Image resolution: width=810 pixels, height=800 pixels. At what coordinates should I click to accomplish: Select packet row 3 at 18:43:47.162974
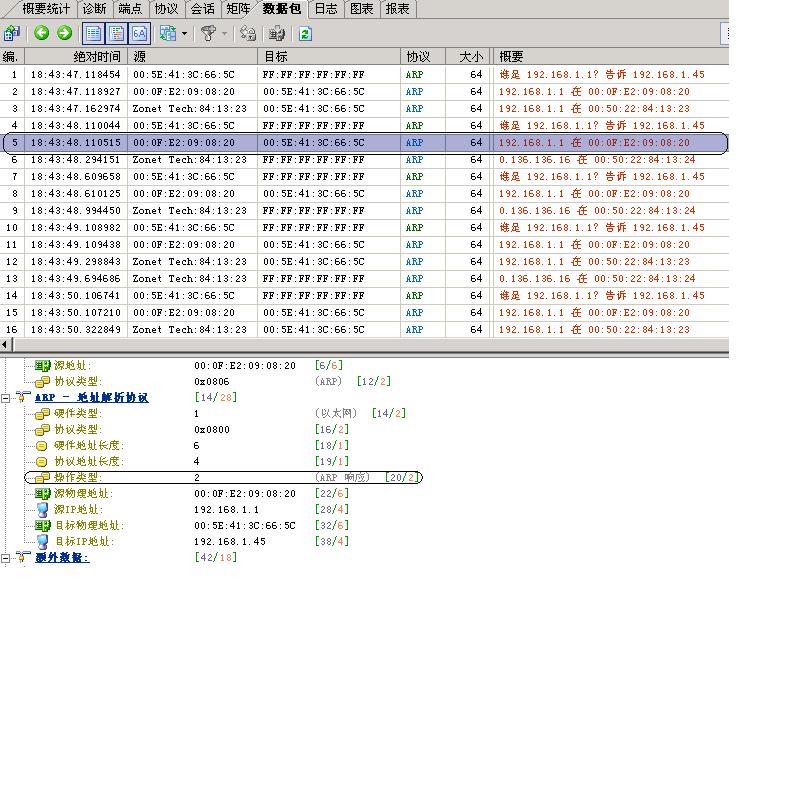coord(364,108)
